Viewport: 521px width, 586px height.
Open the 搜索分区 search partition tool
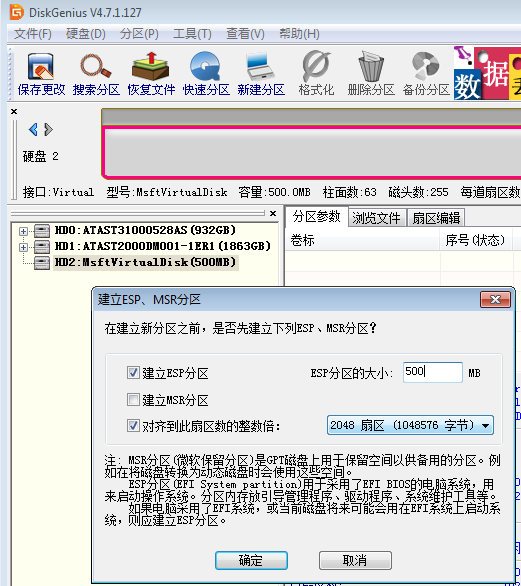tap(96, 74)
